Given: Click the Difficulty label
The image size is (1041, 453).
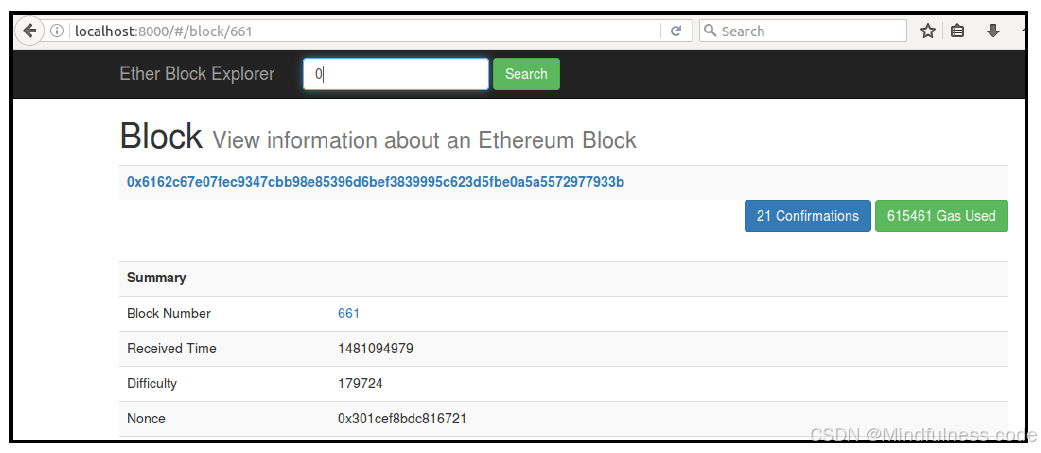Looking at the screenshot, I should pos(152,383).
